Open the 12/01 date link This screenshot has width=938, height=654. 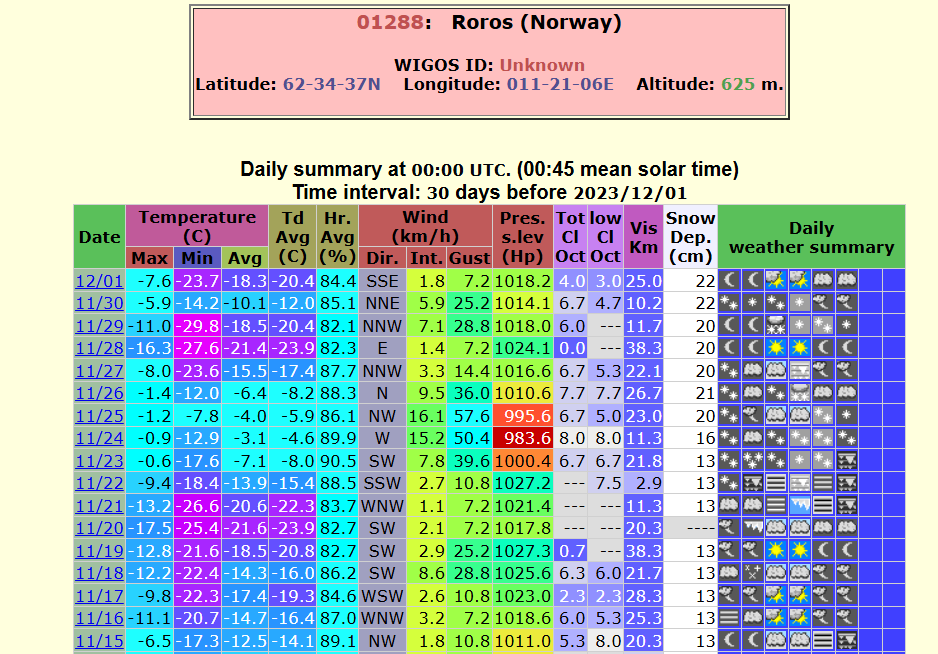click(x=99, y=281)
